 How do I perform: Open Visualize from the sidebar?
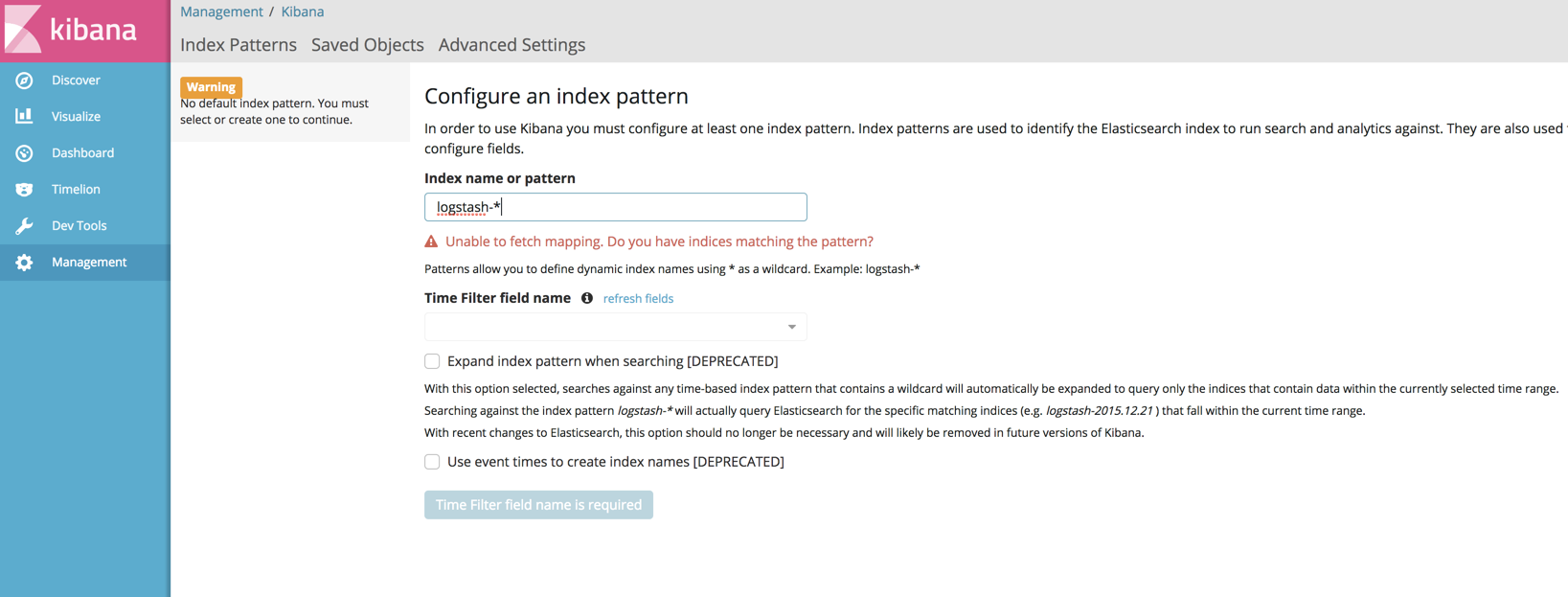coord(85,117)
